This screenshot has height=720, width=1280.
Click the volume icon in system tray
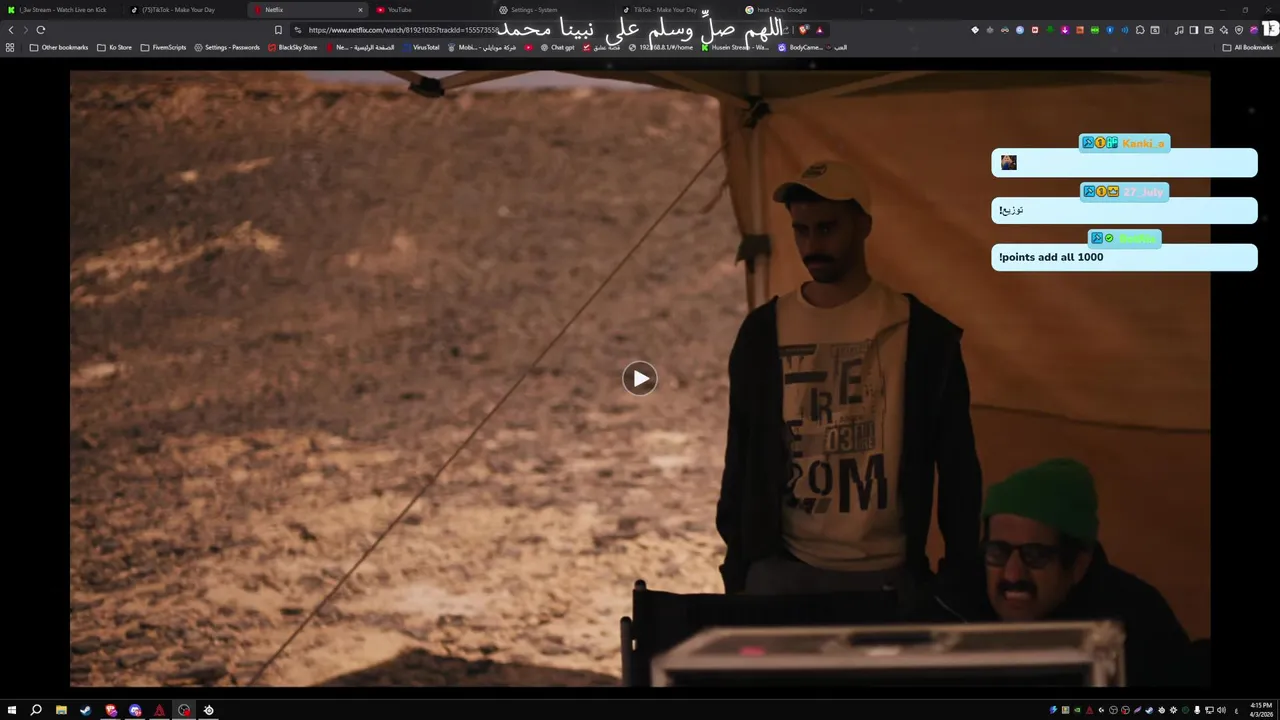1221,710
